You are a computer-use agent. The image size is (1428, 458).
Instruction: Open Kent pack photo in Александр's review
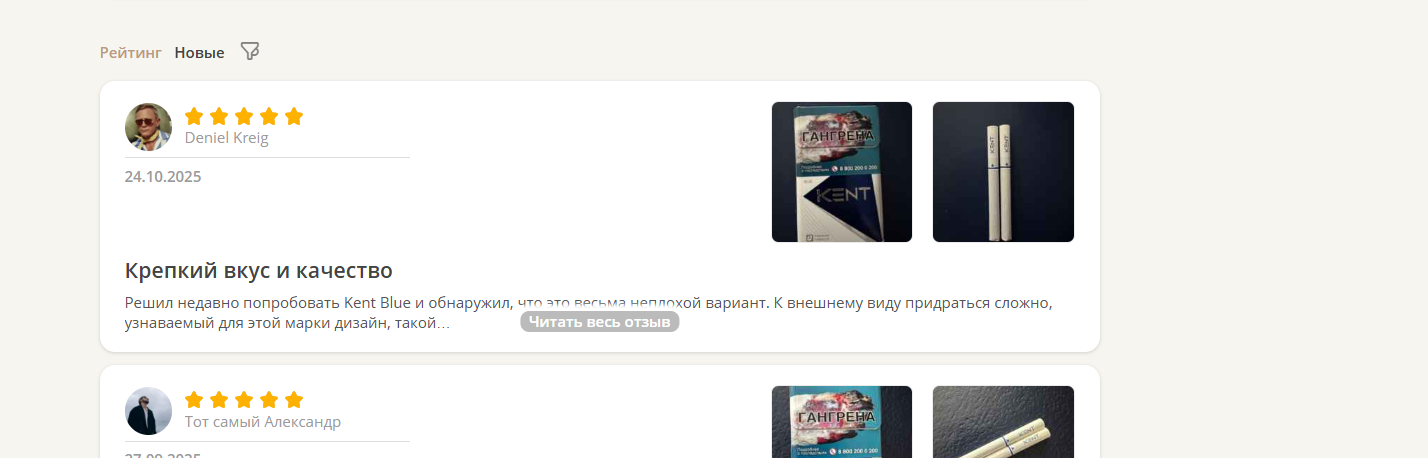842,422
